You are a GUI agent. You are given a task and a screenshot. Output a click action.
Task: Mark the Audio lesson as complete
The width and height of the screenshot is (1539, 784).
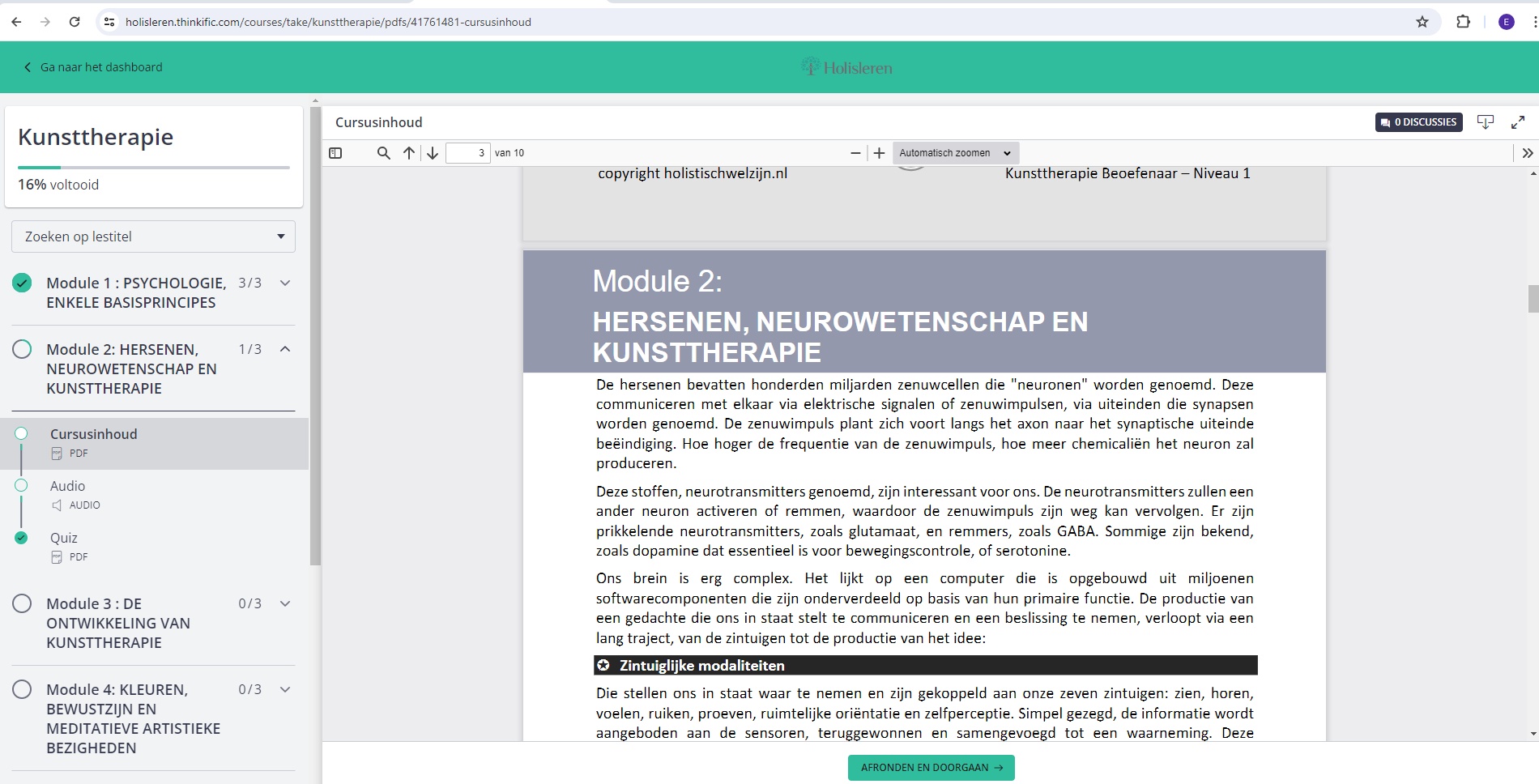click(22, 485)
